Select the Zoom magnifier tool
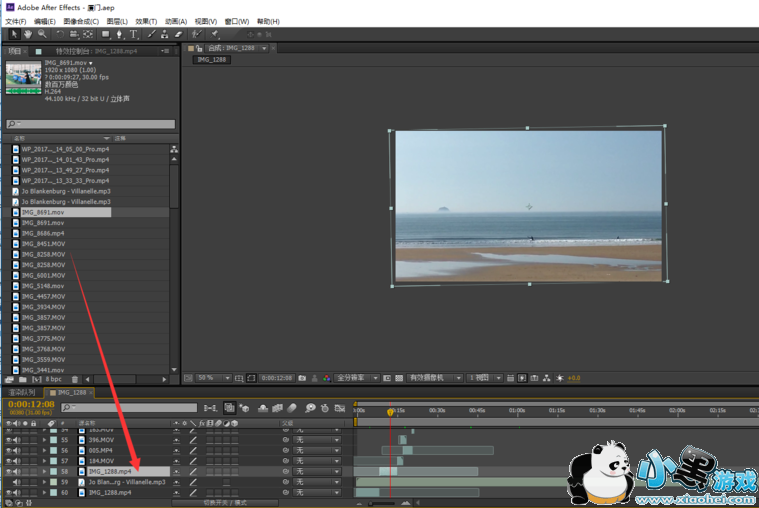 (41, 34)
